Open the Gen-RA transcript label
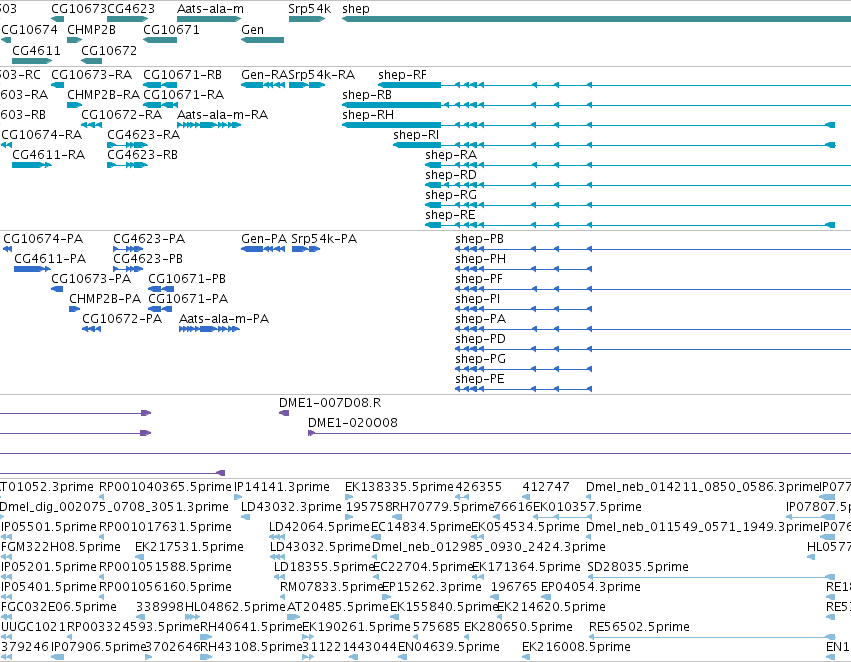This screenshot has width=851, height=662. 264,75
